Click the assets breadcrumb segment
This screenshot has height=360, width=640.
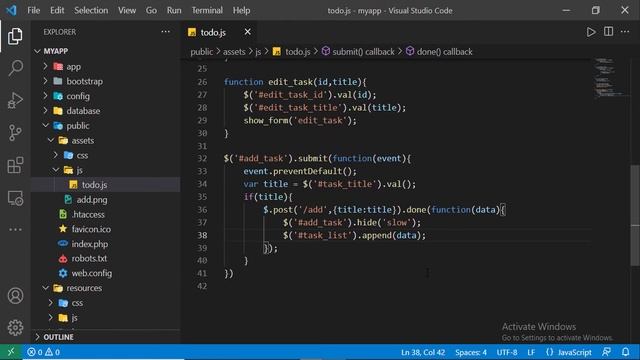coord(234,51)
